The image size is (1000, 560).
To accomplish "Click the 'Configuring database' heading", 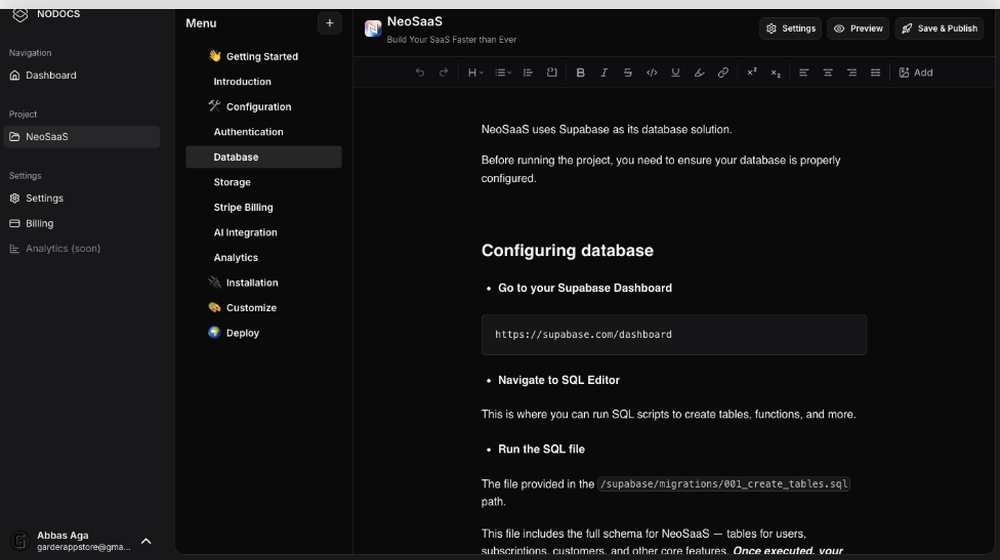I will (567, 251).
